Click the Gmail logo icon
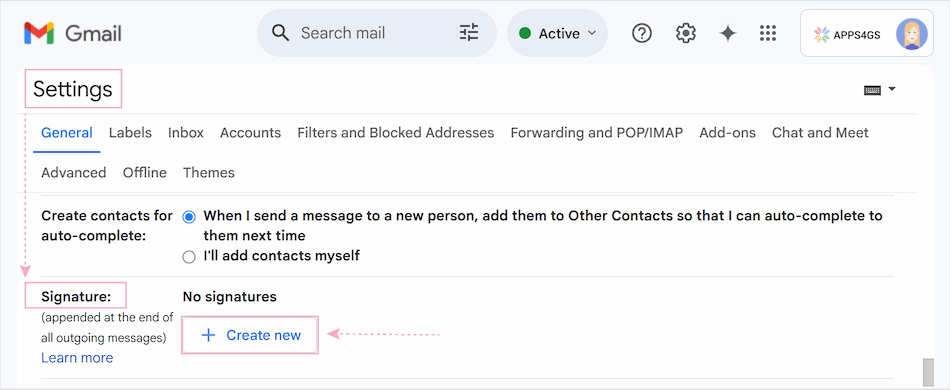 (39, 33)
